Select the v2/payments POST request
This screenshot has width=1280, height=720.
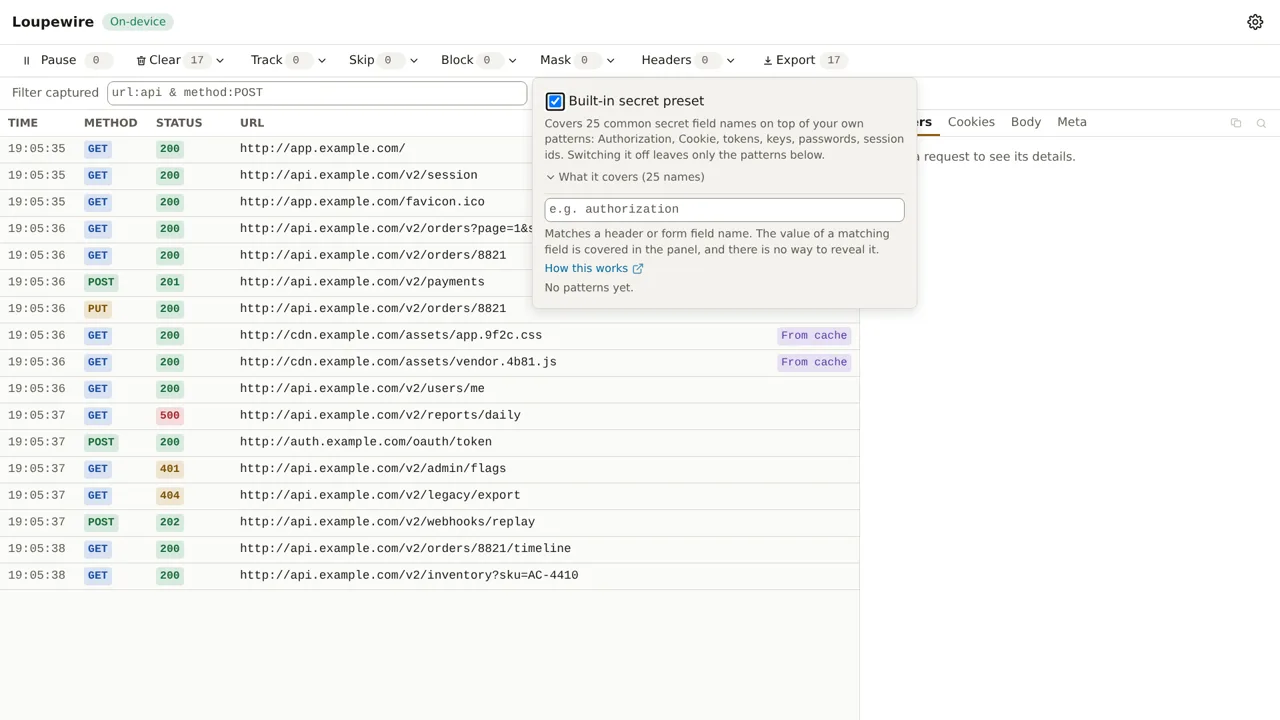coord(429,282)
